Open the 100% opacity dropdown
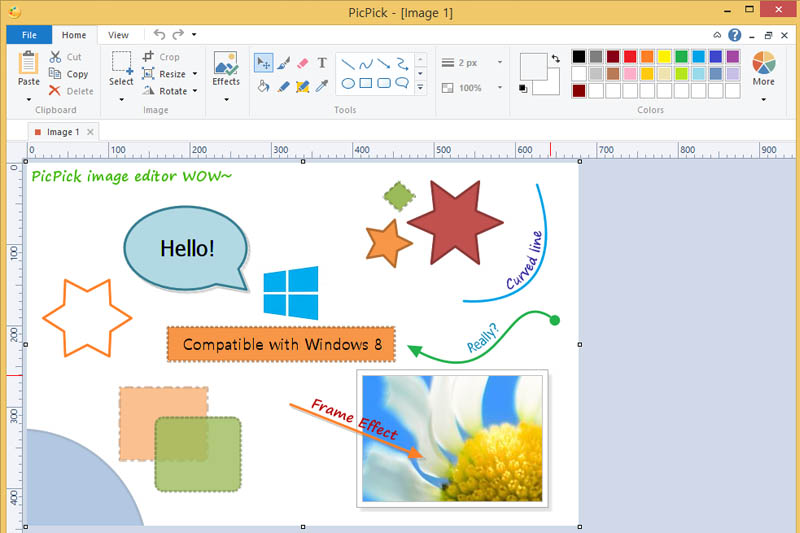800x533 pixels. 500,88
